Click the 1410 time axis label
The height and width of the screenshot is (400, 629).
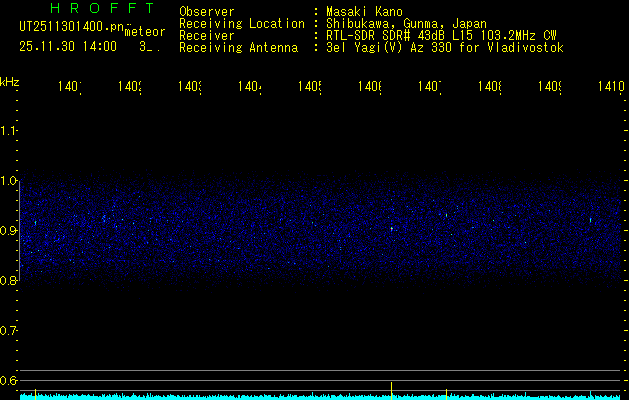pyautogui.click(x=609, y=88)
